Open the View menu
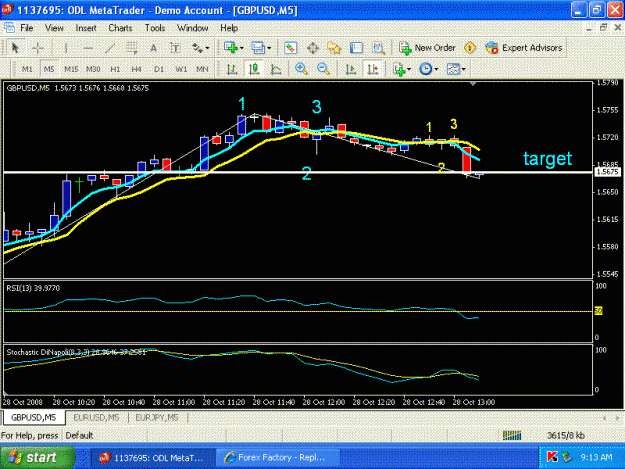The image size is (625, 469). [x=54, y=28]
